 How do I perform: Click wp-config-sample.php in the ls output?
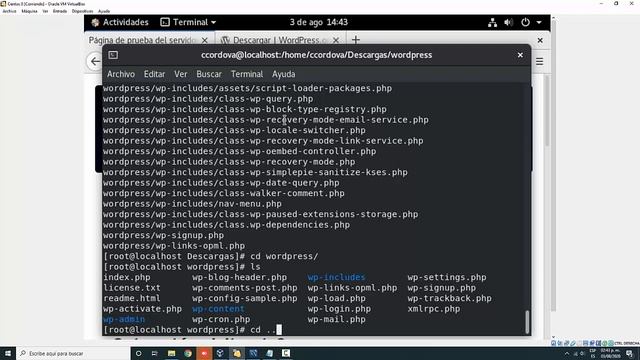(x=244, y=298)
